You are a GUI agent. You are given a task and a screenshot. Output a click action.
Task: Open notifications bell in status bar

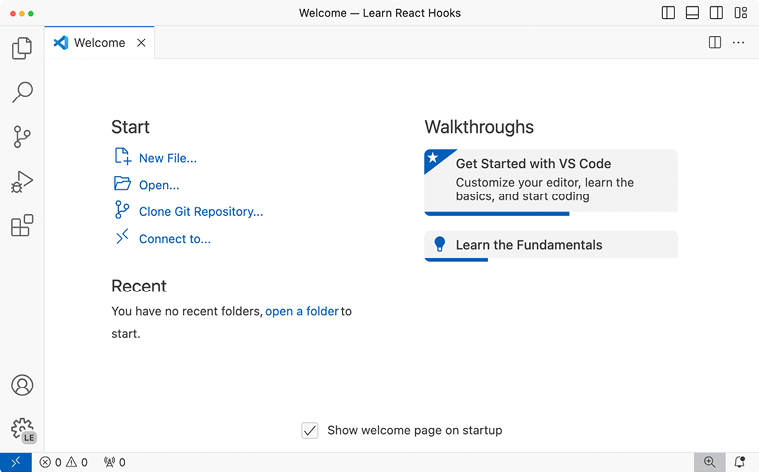(x=740, y=462)
